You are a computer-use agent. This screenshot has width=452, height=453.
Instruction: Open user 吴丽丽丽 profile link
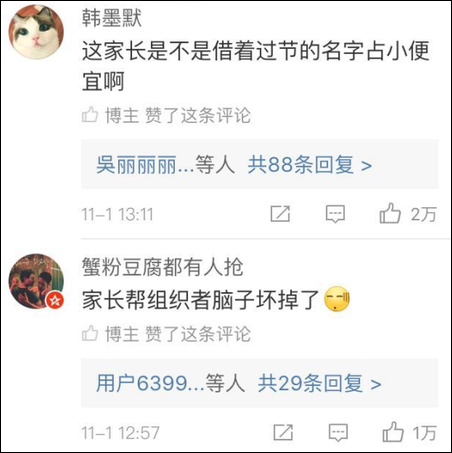tap(136, 165)
